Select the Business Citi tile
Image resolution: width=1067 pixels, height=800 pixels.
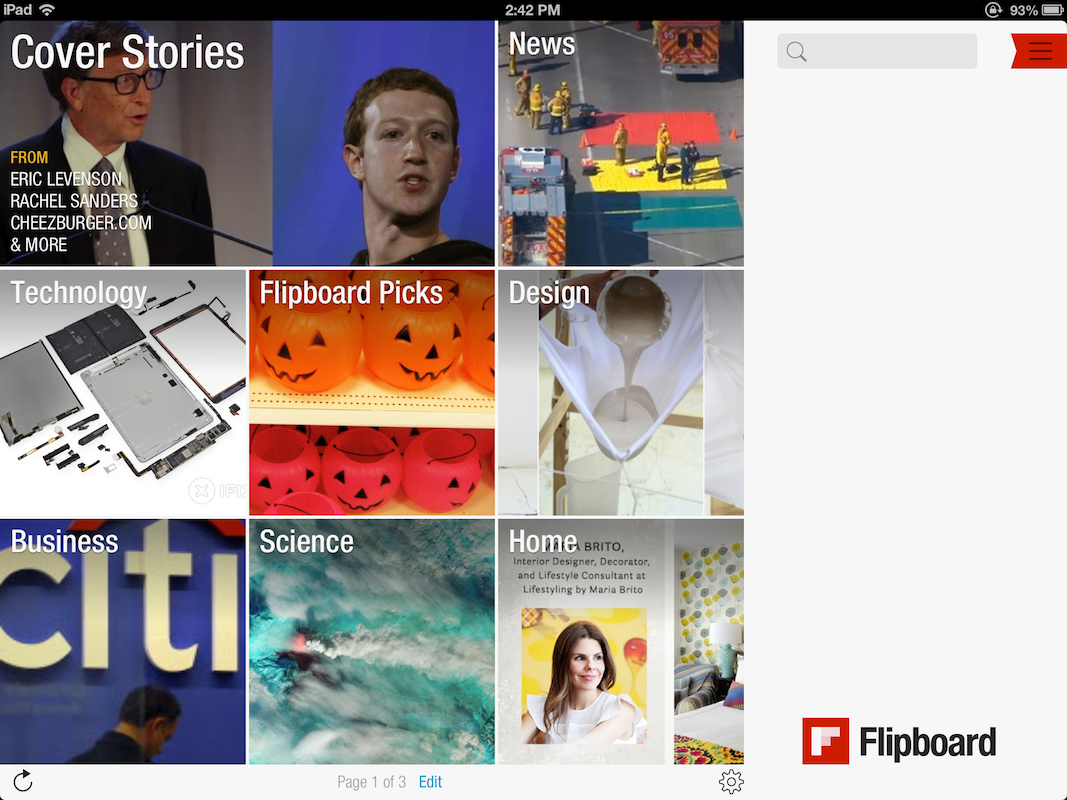(x=122, y=641)
